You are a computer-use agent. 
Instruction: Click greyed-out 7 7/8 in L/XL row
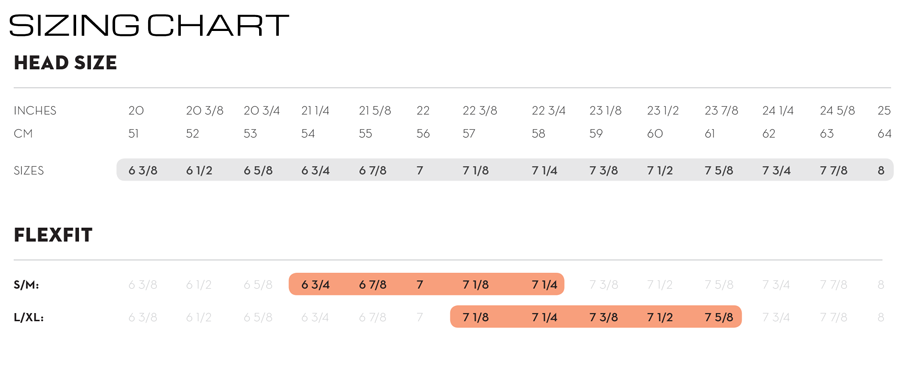coord(833,317)
